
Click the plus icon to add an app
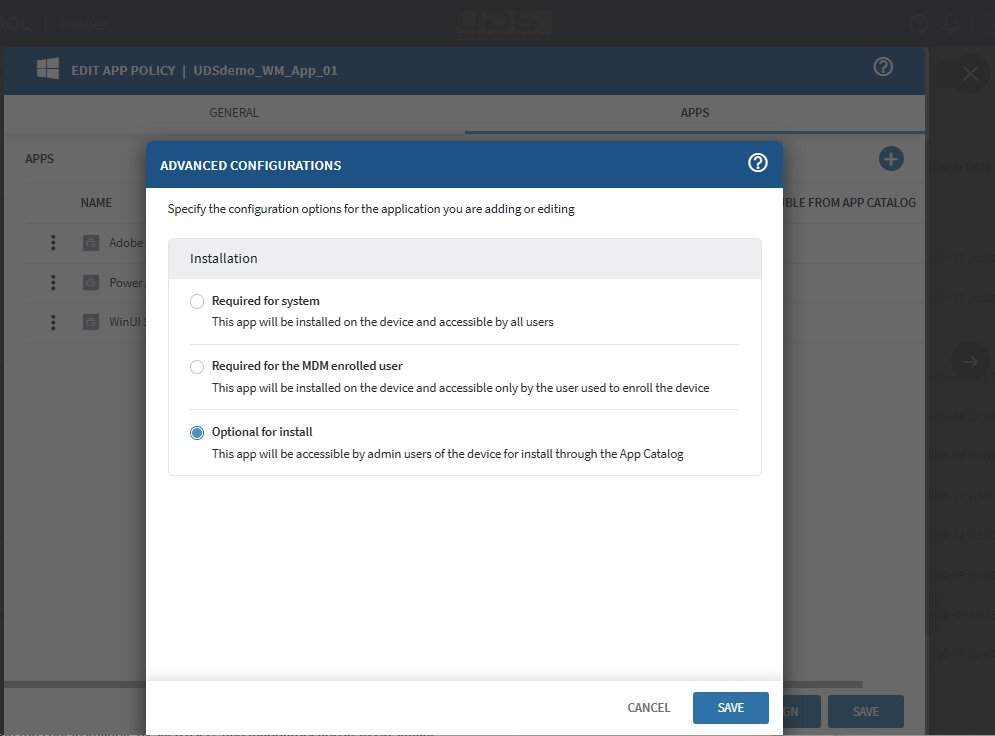(891, 159)
